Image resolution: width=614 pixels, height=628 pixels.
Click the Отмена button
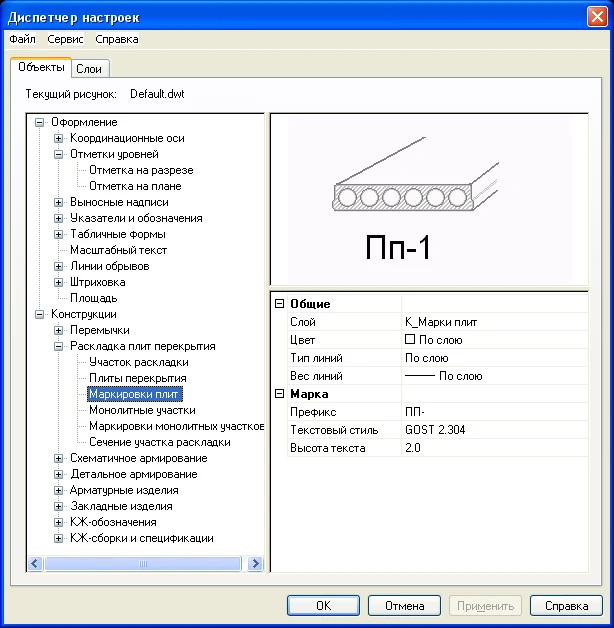point(404,606)
